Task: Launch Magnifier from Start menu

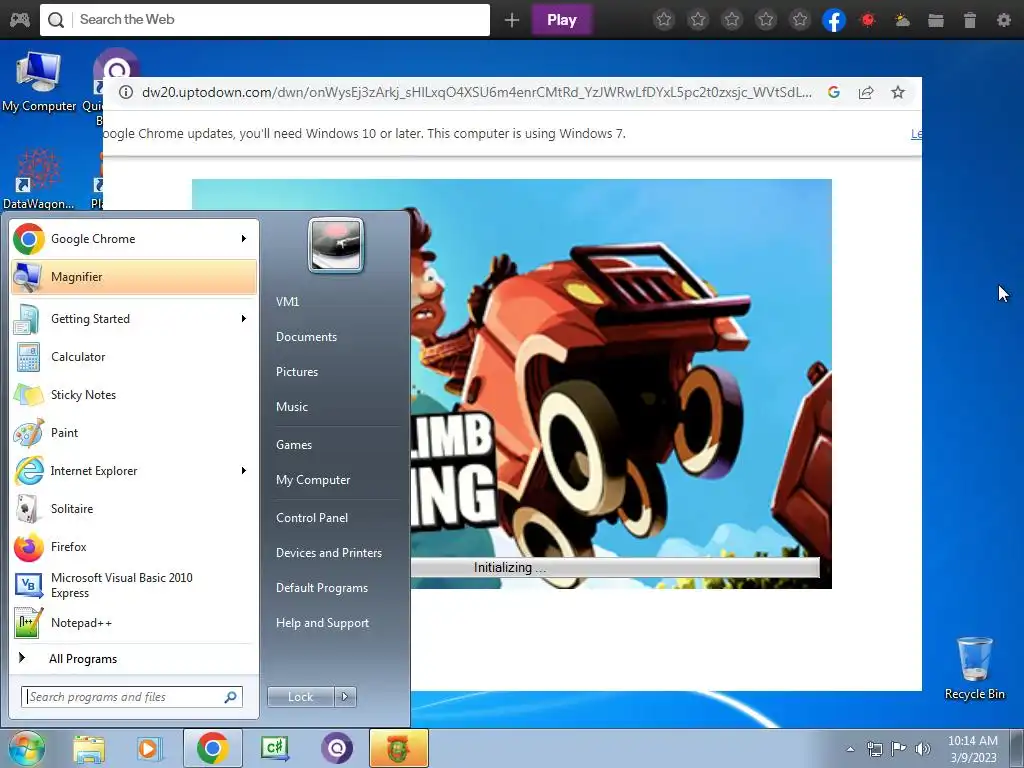Action: [x=134, y=277]
